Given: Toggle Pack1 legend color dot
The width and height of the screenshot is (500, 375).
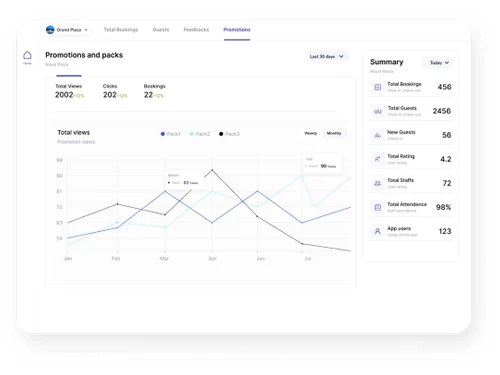Looking at the screenshot, I should click(163, 134).
